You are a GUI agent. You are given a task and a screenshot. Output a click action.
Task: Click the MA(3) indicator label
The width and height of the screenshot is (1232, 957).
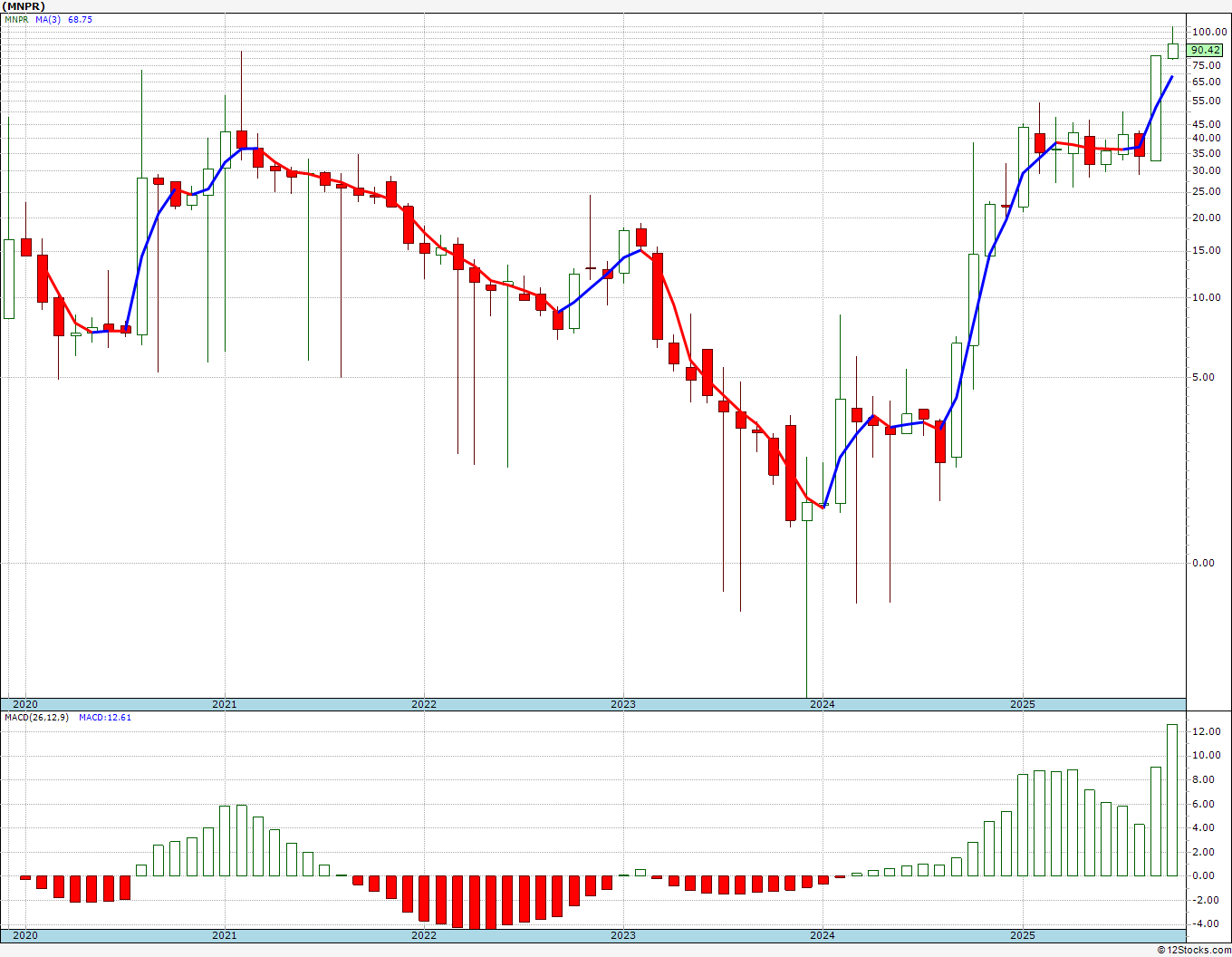[49, 19]
